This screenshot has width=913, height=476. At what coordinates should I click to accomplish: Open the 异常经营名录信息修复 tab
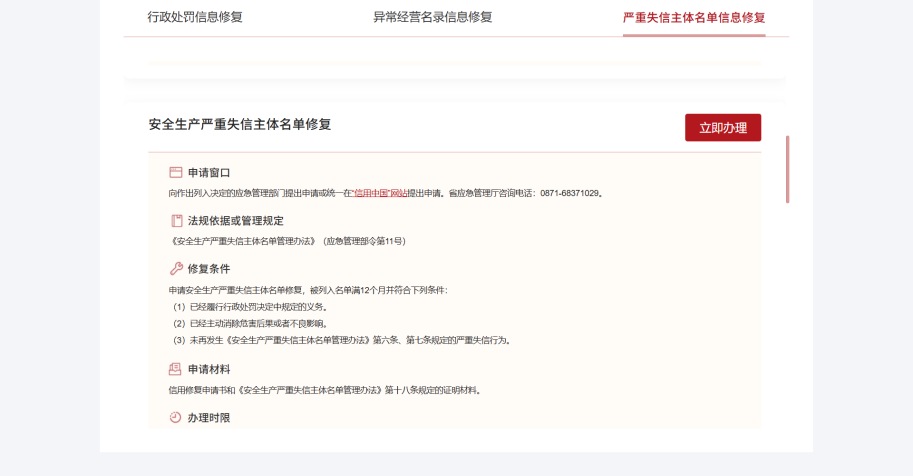coord(432,17)
